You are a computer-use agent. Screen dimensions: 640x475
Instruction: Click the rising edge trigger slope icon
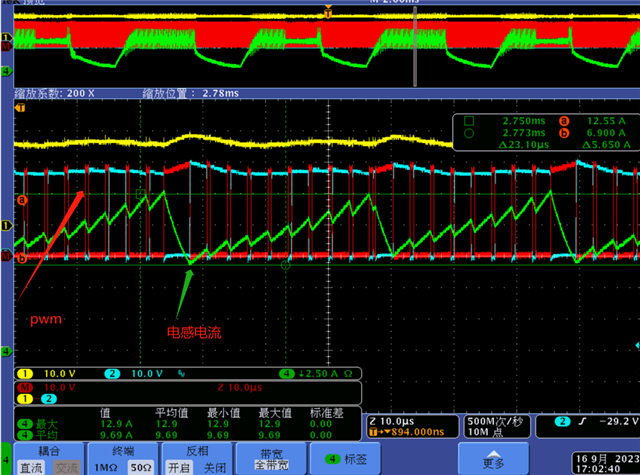[x=582, y=422]
